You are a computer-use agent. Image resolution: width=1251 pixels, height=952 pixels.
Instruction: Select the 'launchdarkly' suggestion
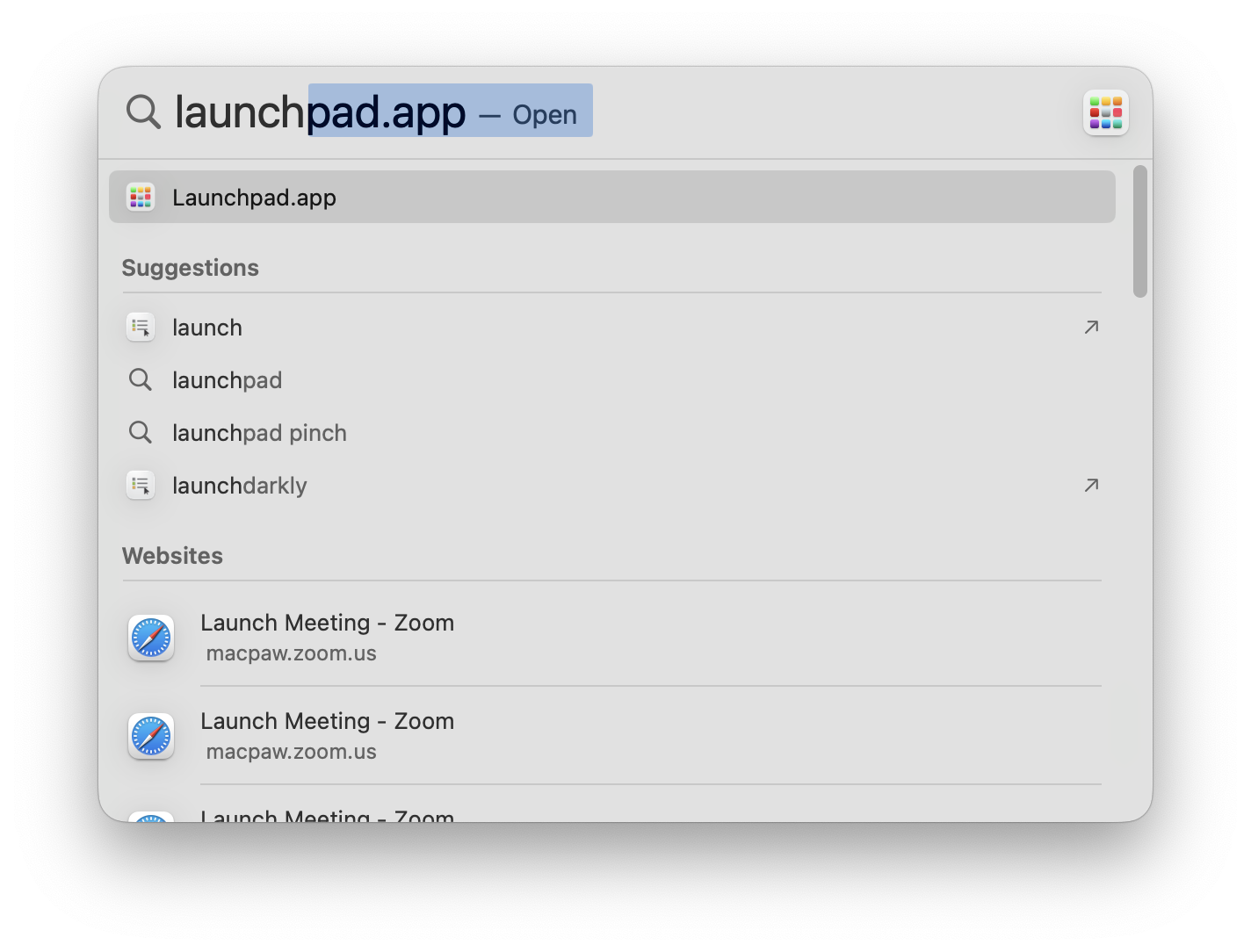click(x=239, y=485)
